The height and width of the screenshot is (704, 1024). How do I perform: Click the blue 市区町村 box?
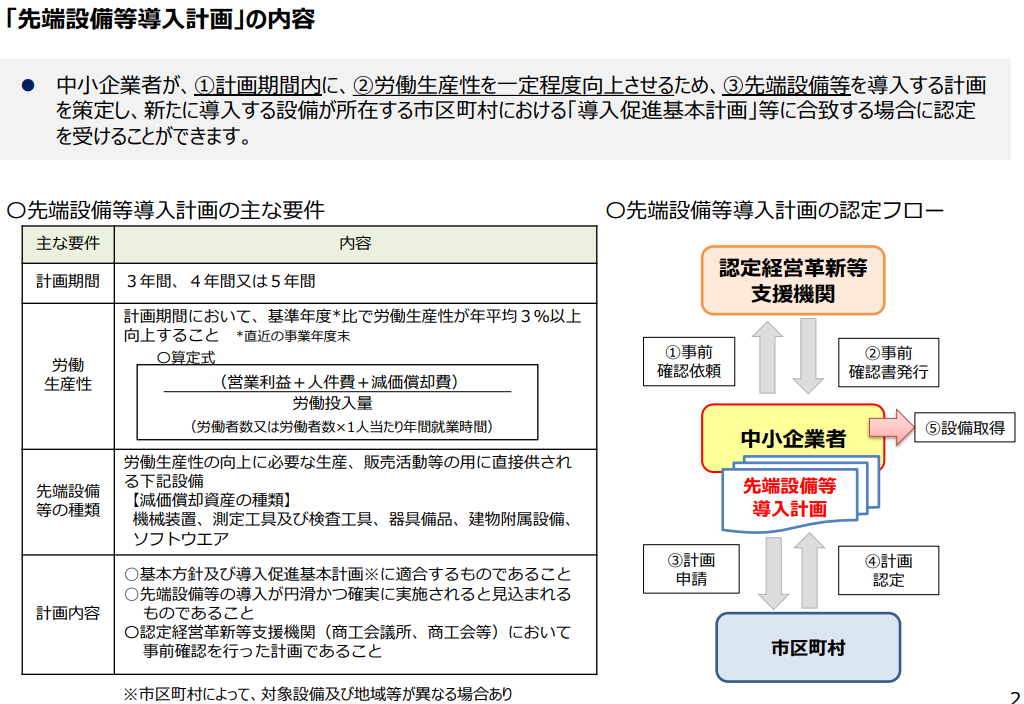point(807,647)
